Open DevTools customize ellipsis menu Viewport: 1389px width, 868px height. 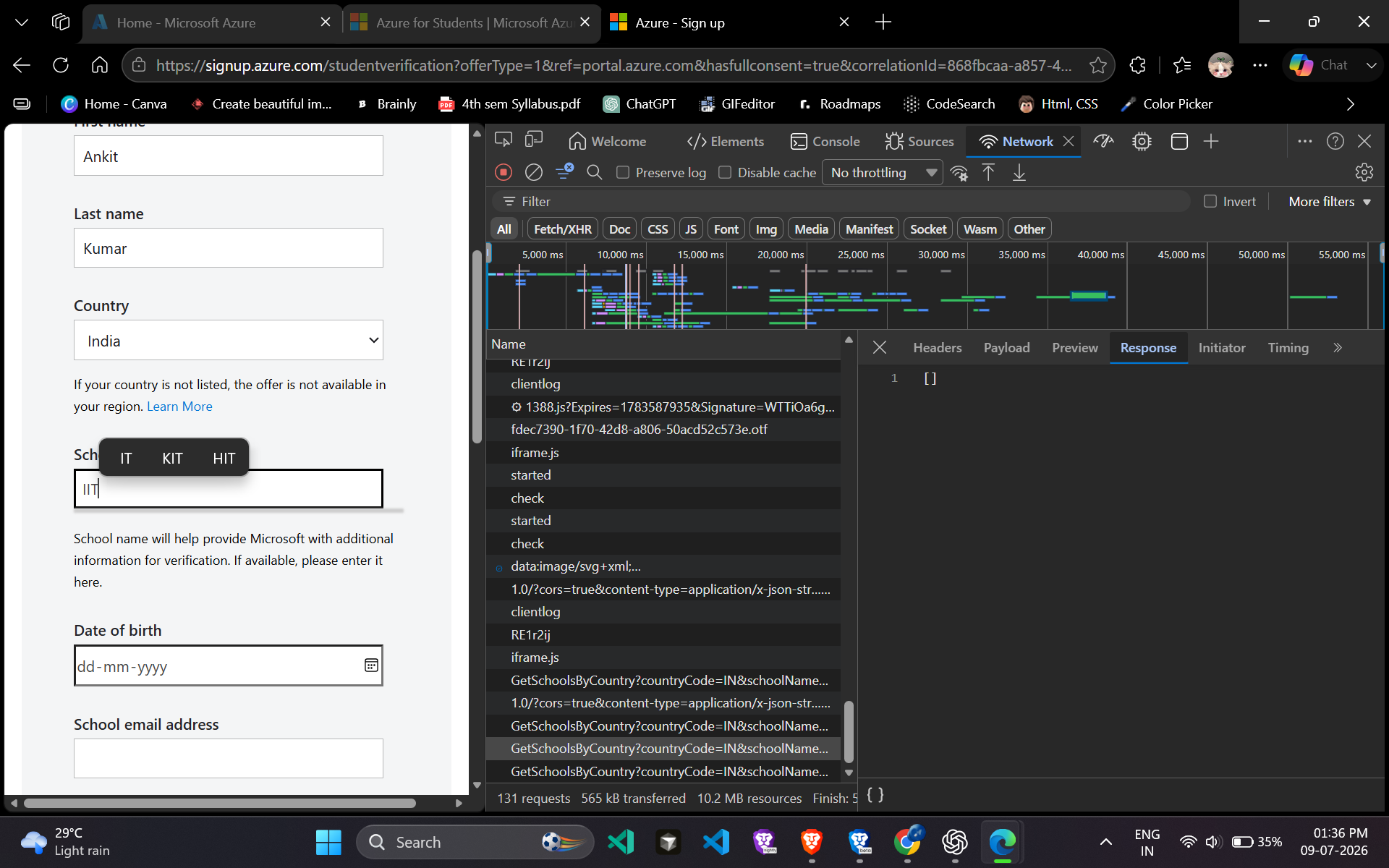[1305, 141]
